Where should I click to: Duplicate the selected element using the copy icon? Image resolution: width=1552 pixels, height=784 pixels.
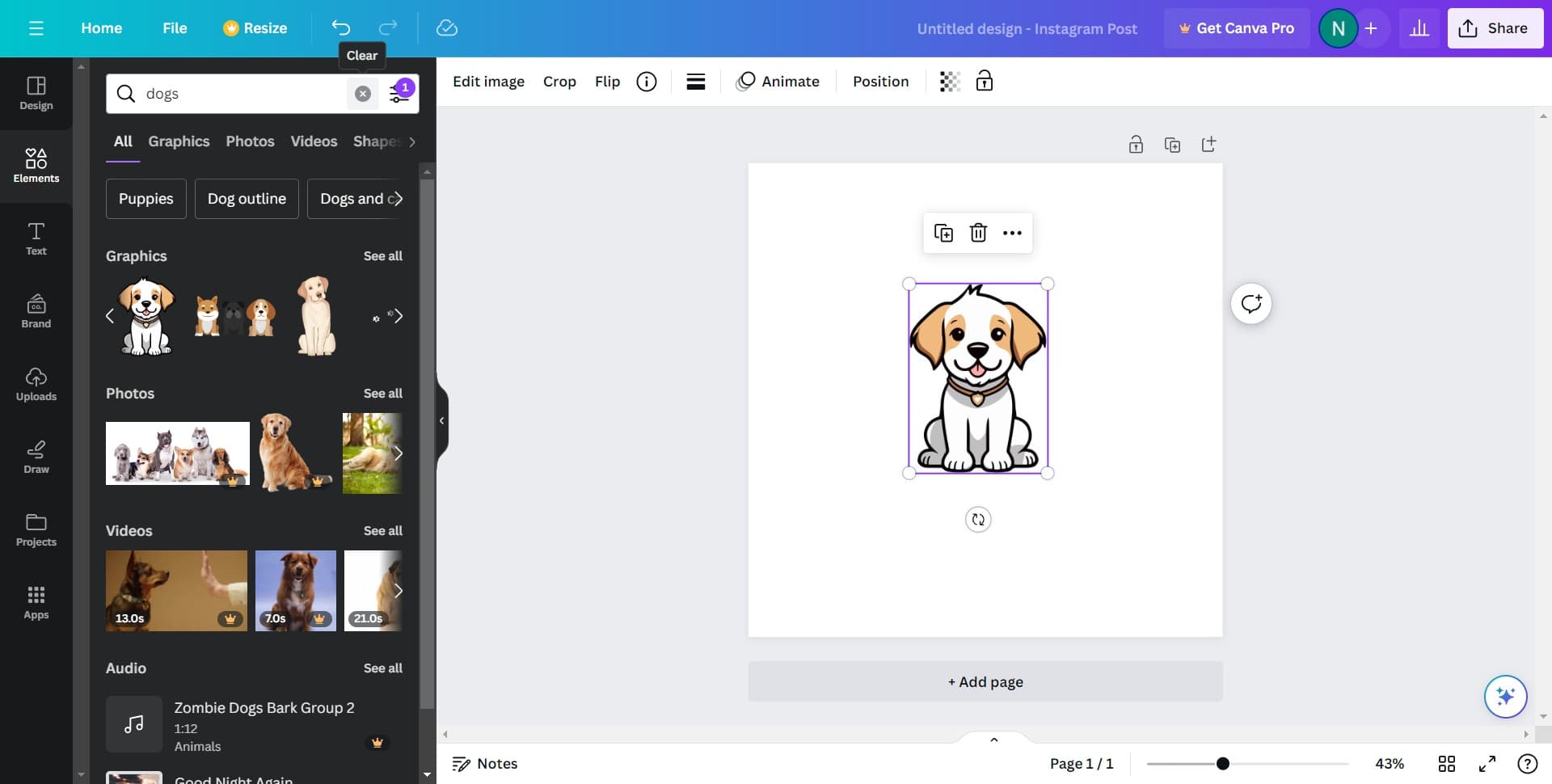click(x=943, y=233)
